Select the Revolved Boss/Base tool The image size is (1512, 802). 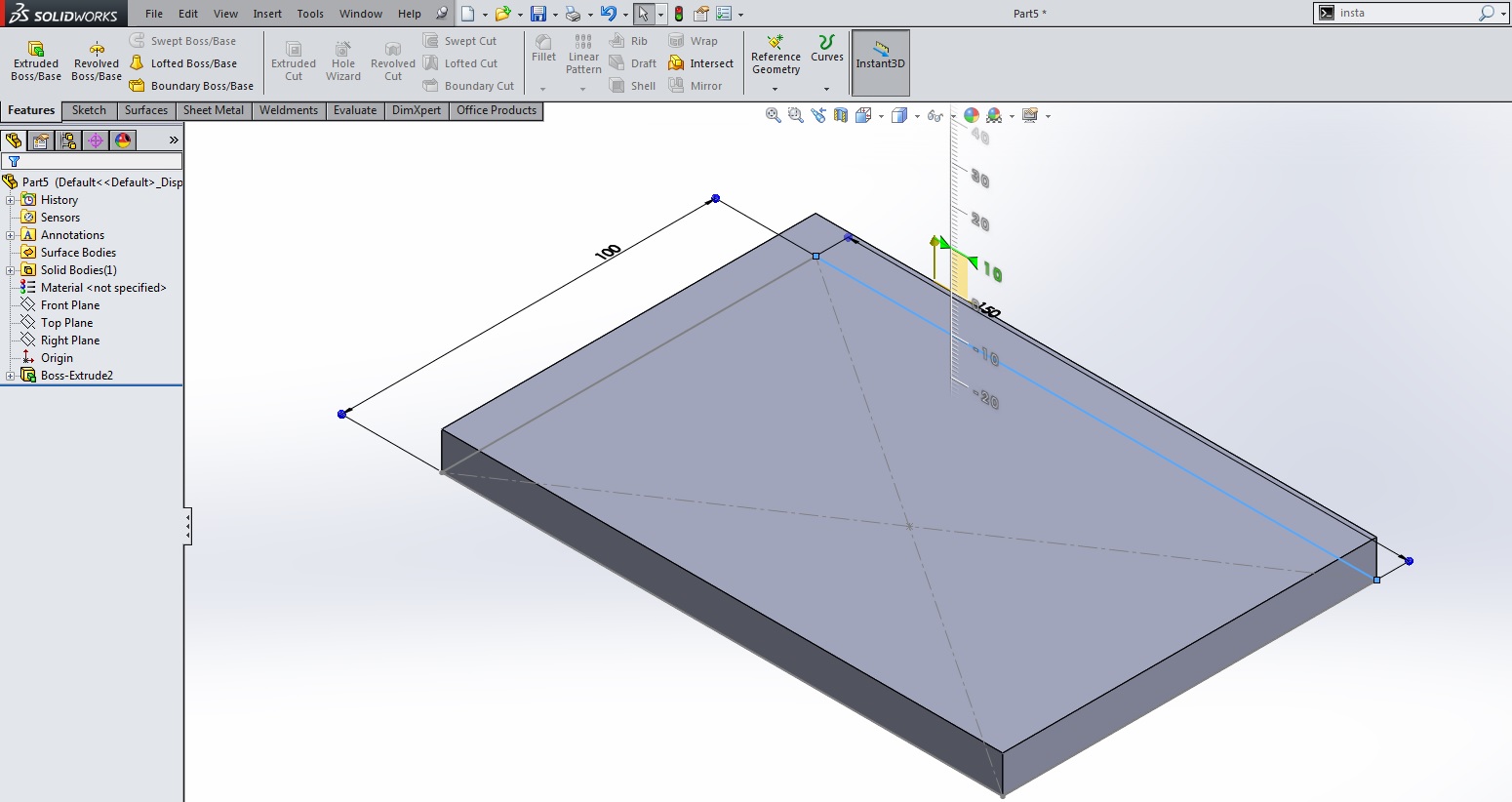point(97,60)
